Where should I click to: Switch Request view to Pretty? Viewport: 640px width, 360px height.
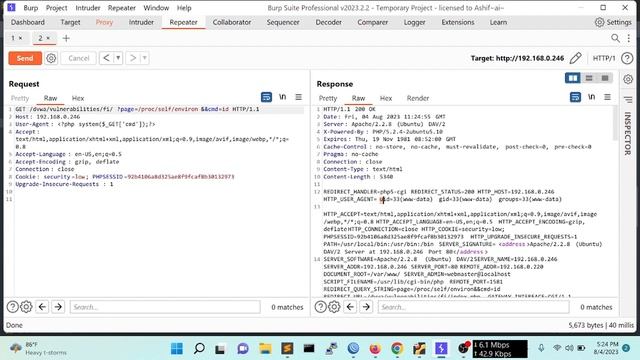[x=20, y=98]
